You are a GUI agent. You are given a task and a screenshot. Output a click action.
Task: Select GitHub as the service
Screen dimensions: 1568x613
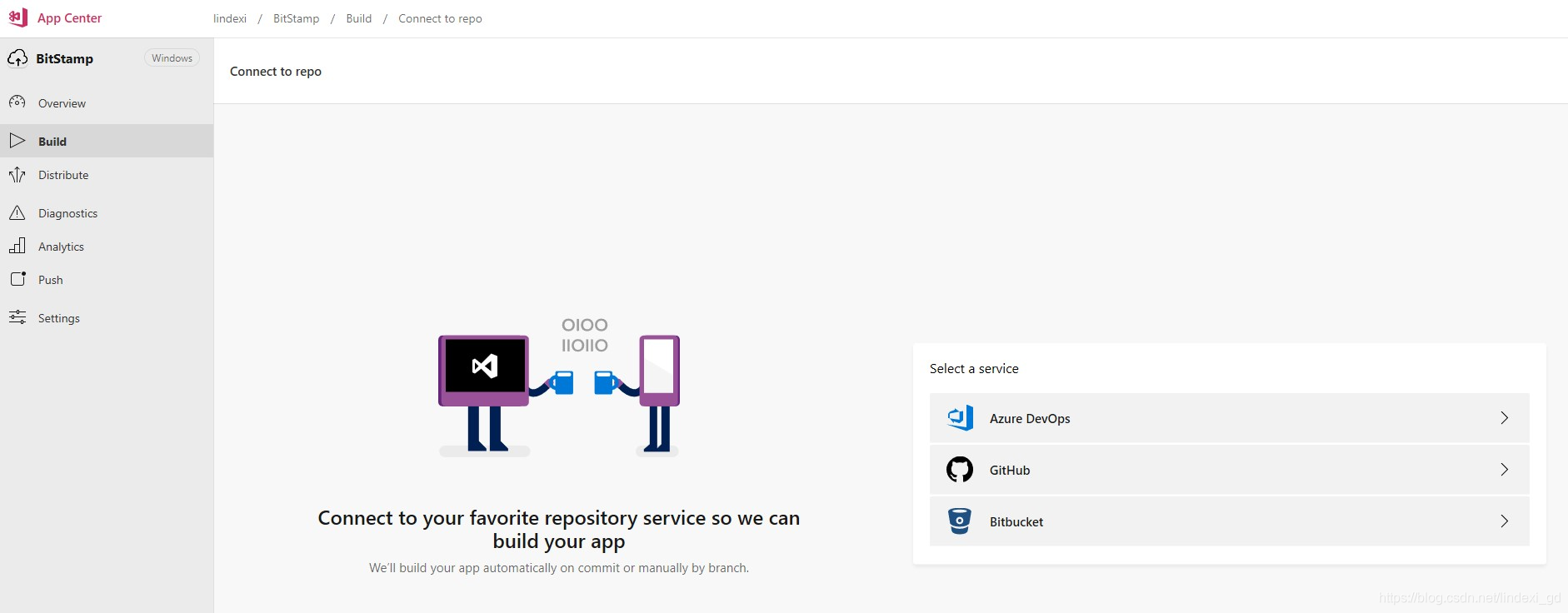click(x=1229, y=470)
